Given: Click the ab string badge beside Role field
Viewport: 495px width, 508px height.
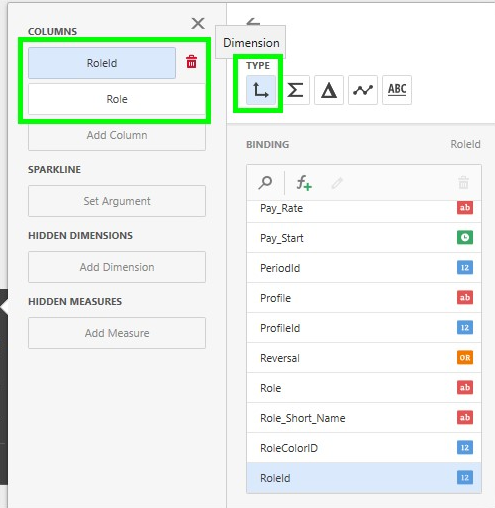Looking at the screenshot, I should (465, 387).
